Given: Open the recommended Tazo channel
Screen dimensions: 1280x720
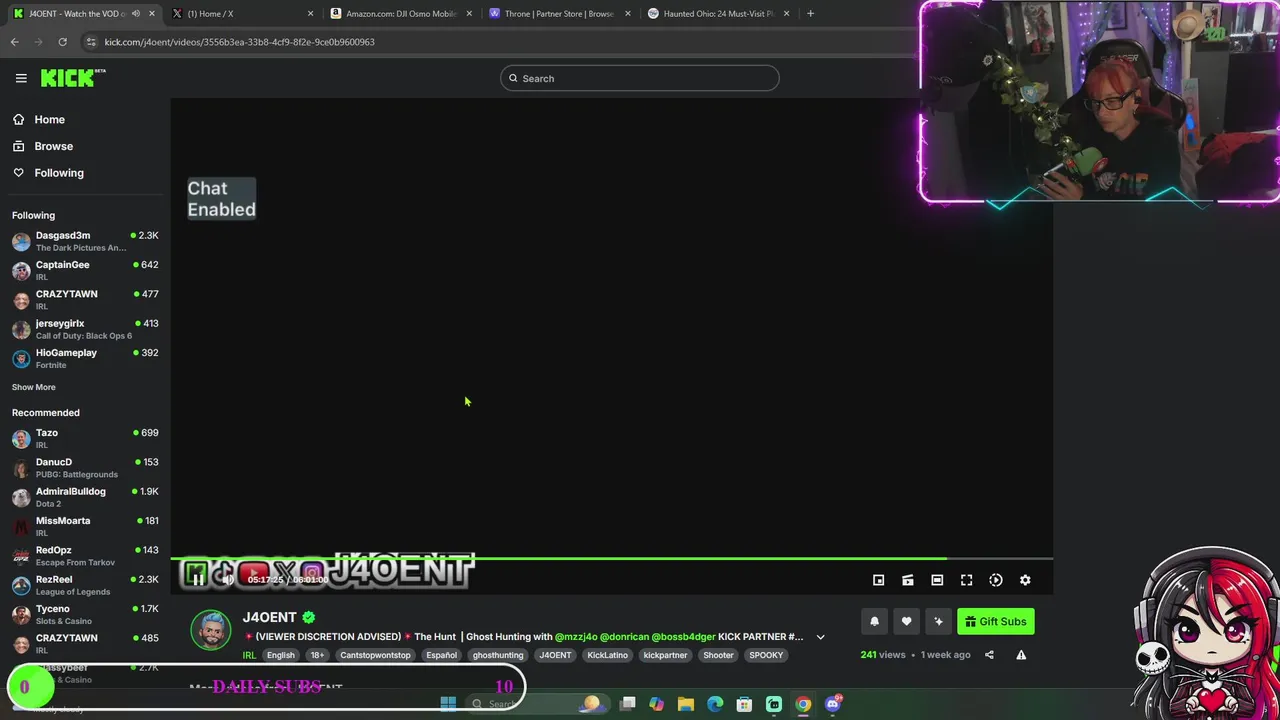Looking at the screenshot, I should click(84, 438).
